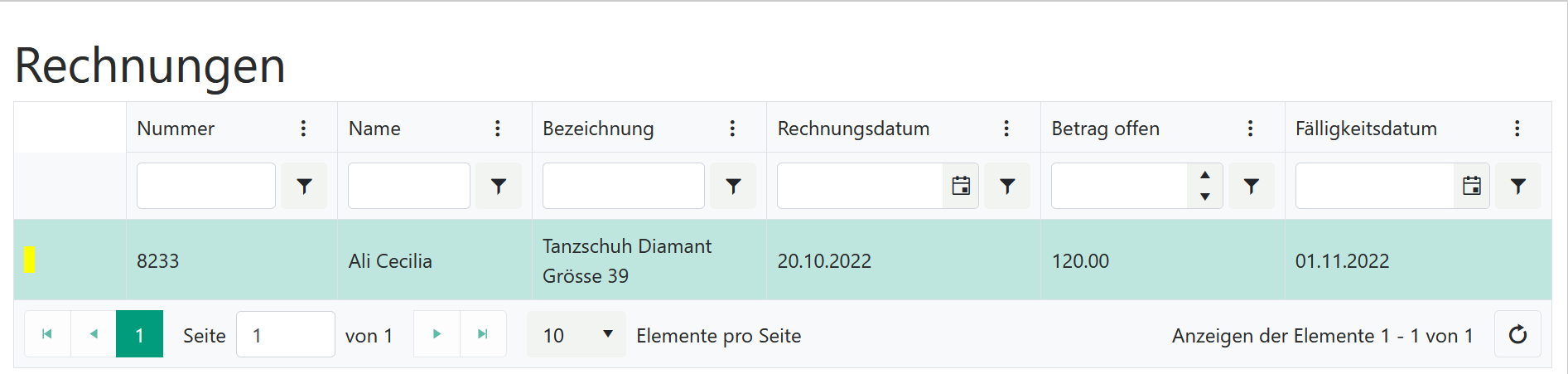This screenshot has width=1568, height=374.
Task: Click the Nummer filter funnel icon
Action: 304,186
